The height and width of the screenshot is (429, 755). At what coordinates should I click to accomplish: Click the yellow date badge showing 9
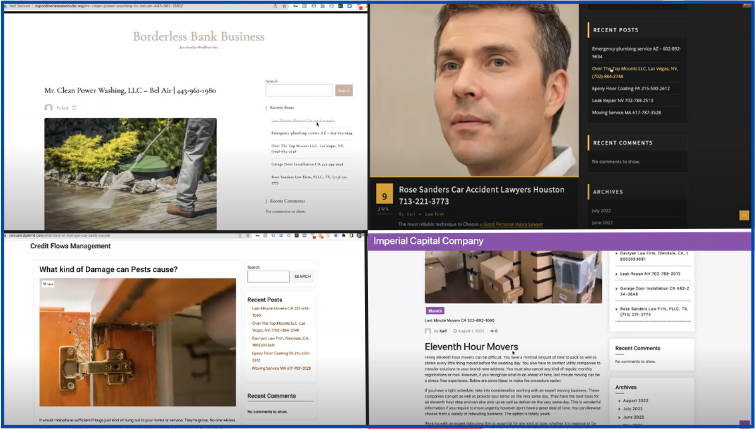coord(384,194)
